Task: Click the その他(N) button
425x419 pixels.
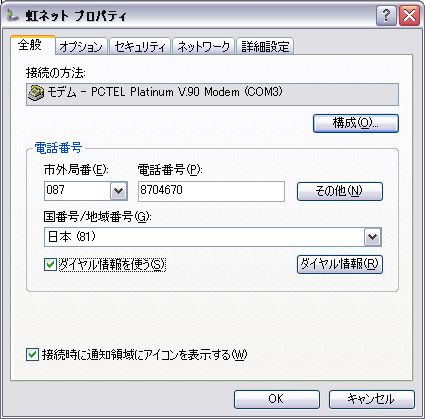Action: tap(340, 191)
